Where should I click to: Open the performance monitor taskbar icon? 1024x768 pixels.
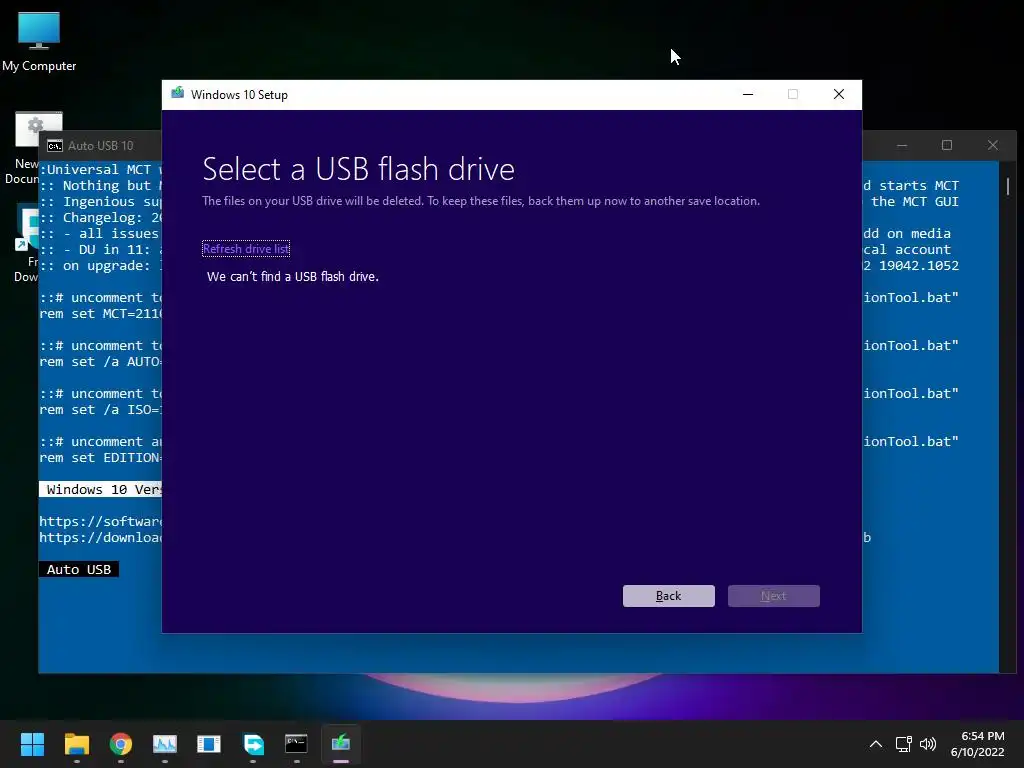tap(165, 744)
